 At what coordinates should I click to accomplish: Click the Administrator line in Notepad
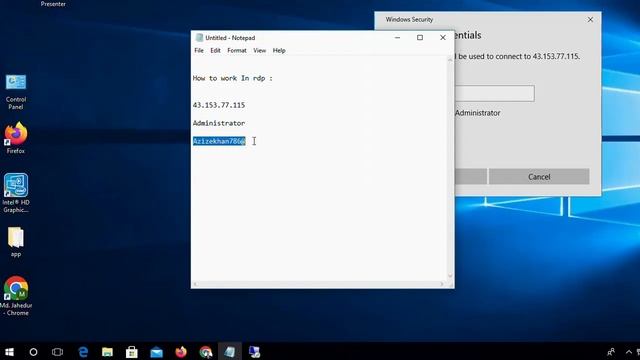219,123
